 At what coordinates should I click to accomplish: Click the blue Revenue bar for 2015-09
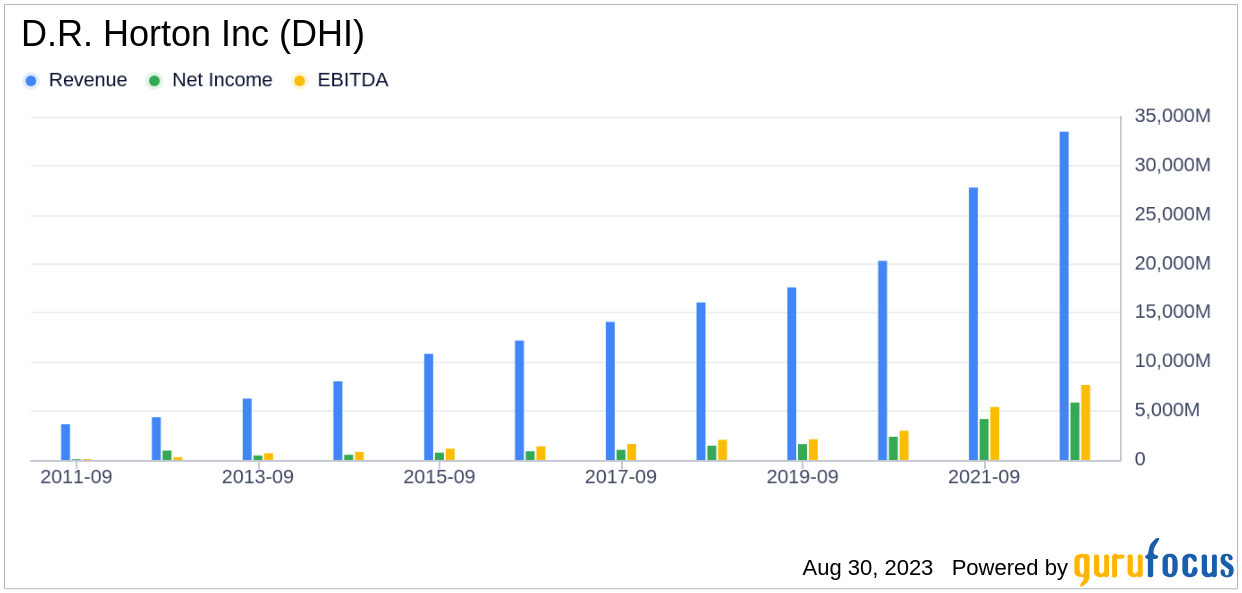[x=429, y=407]
